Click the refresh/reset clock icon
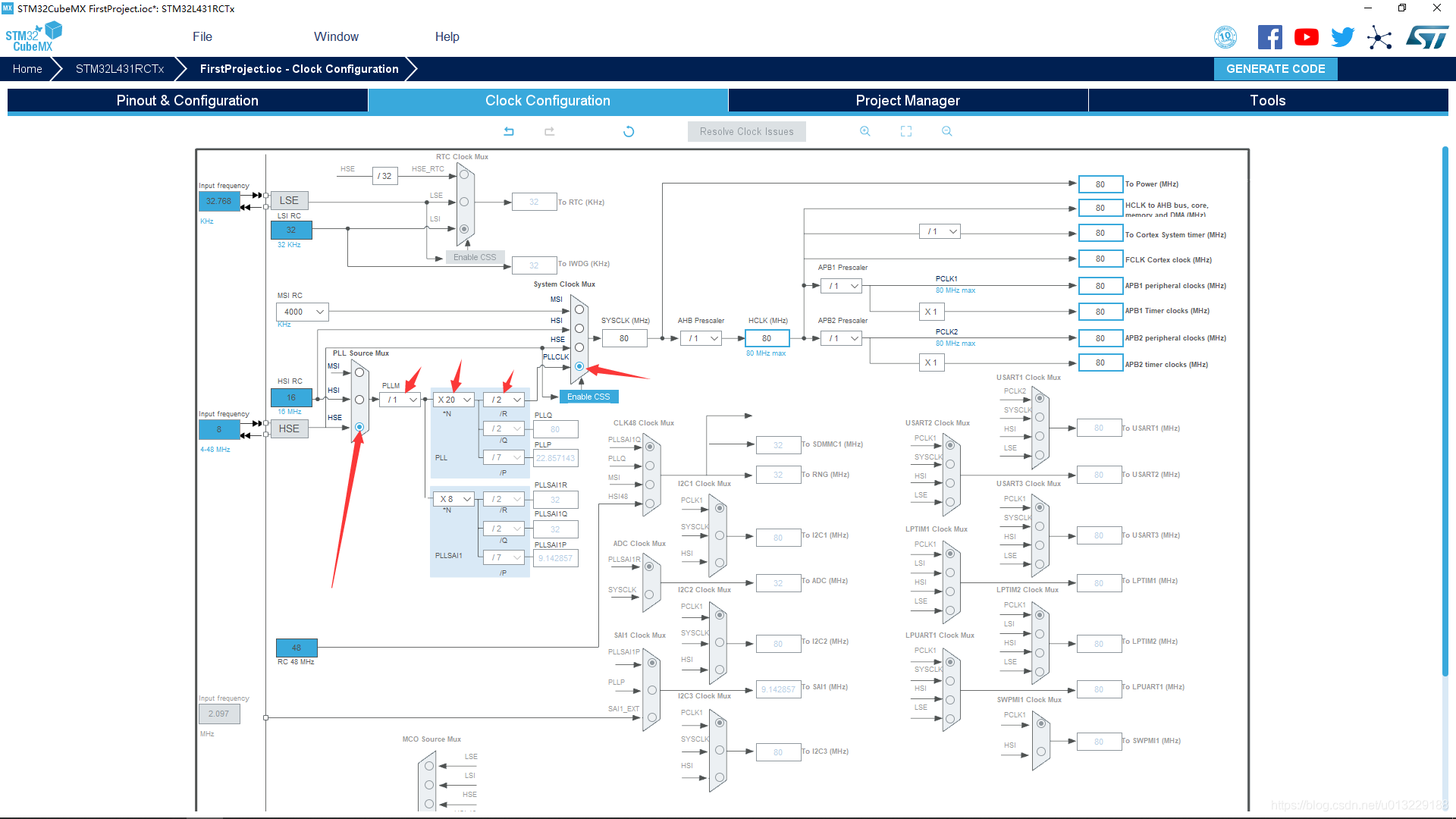 [629, 131]
